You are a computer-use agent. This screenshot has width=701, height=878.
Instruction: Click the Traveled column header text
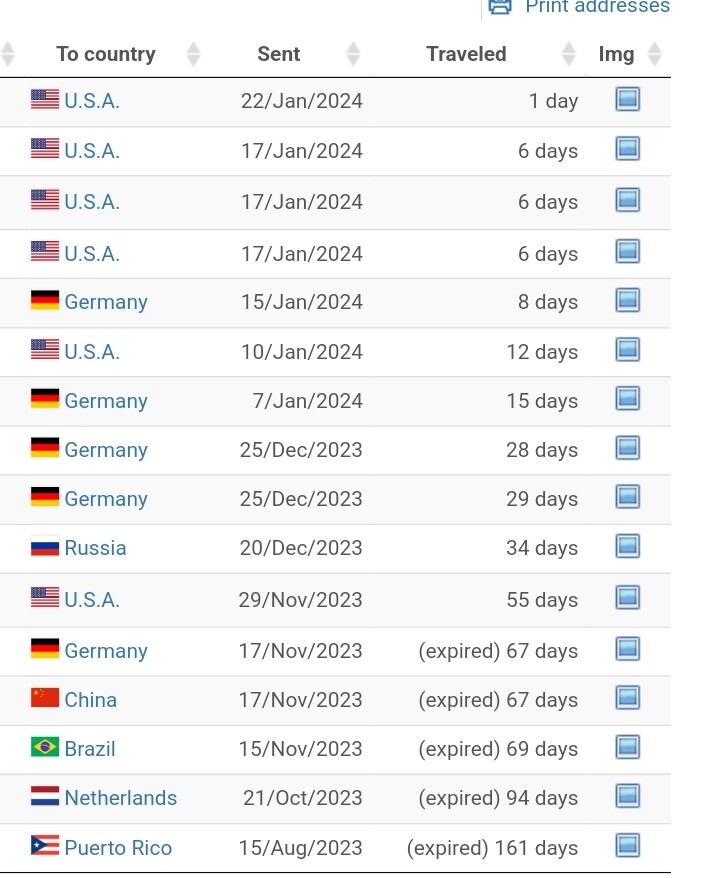466,54
